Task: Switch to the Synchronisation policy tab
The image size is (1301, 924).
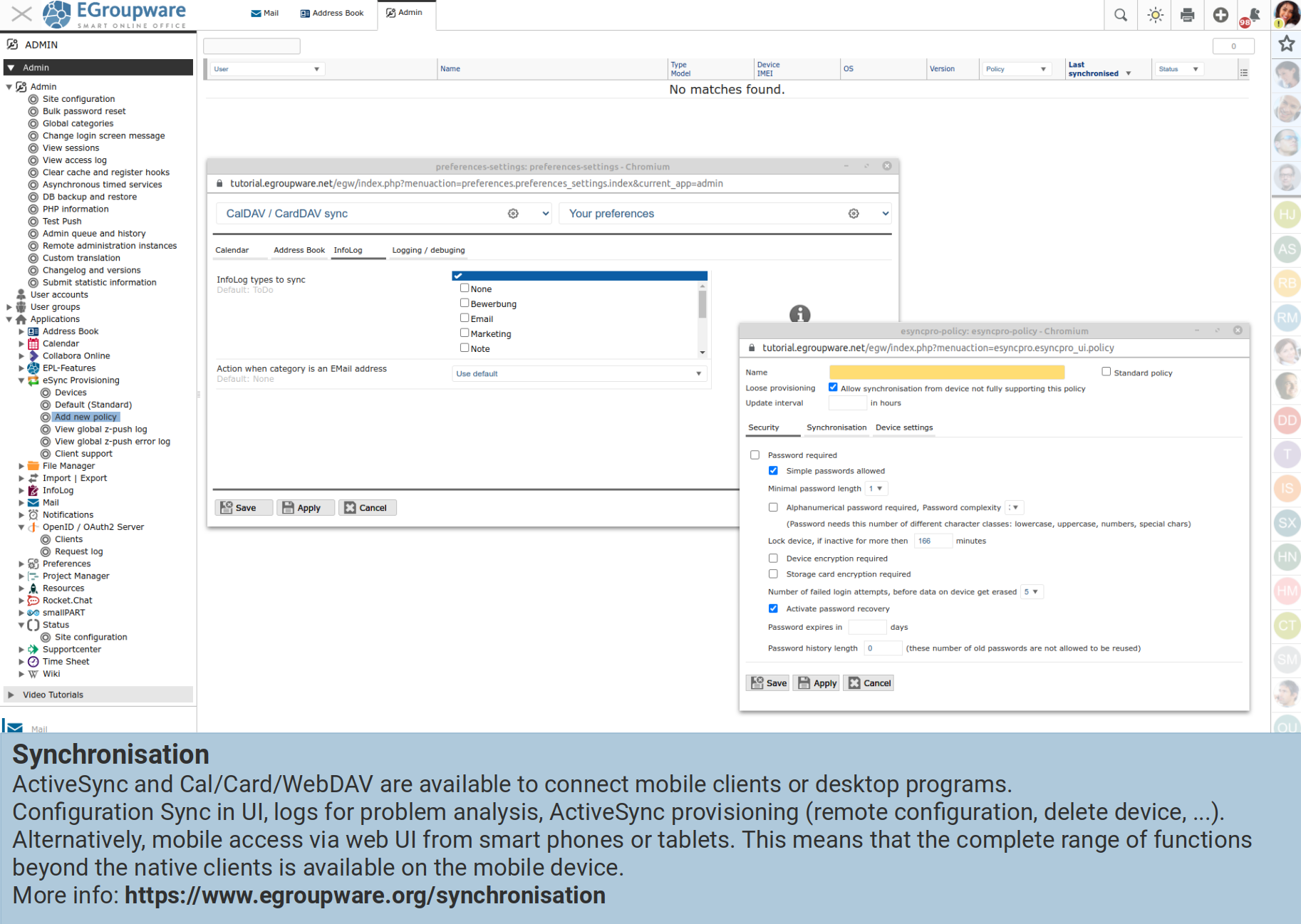Action: [836, 427]
